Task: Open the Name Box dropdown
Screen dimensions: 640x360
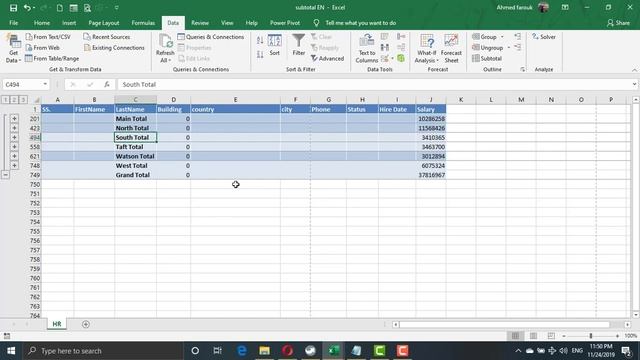Action: click(45, 84)
